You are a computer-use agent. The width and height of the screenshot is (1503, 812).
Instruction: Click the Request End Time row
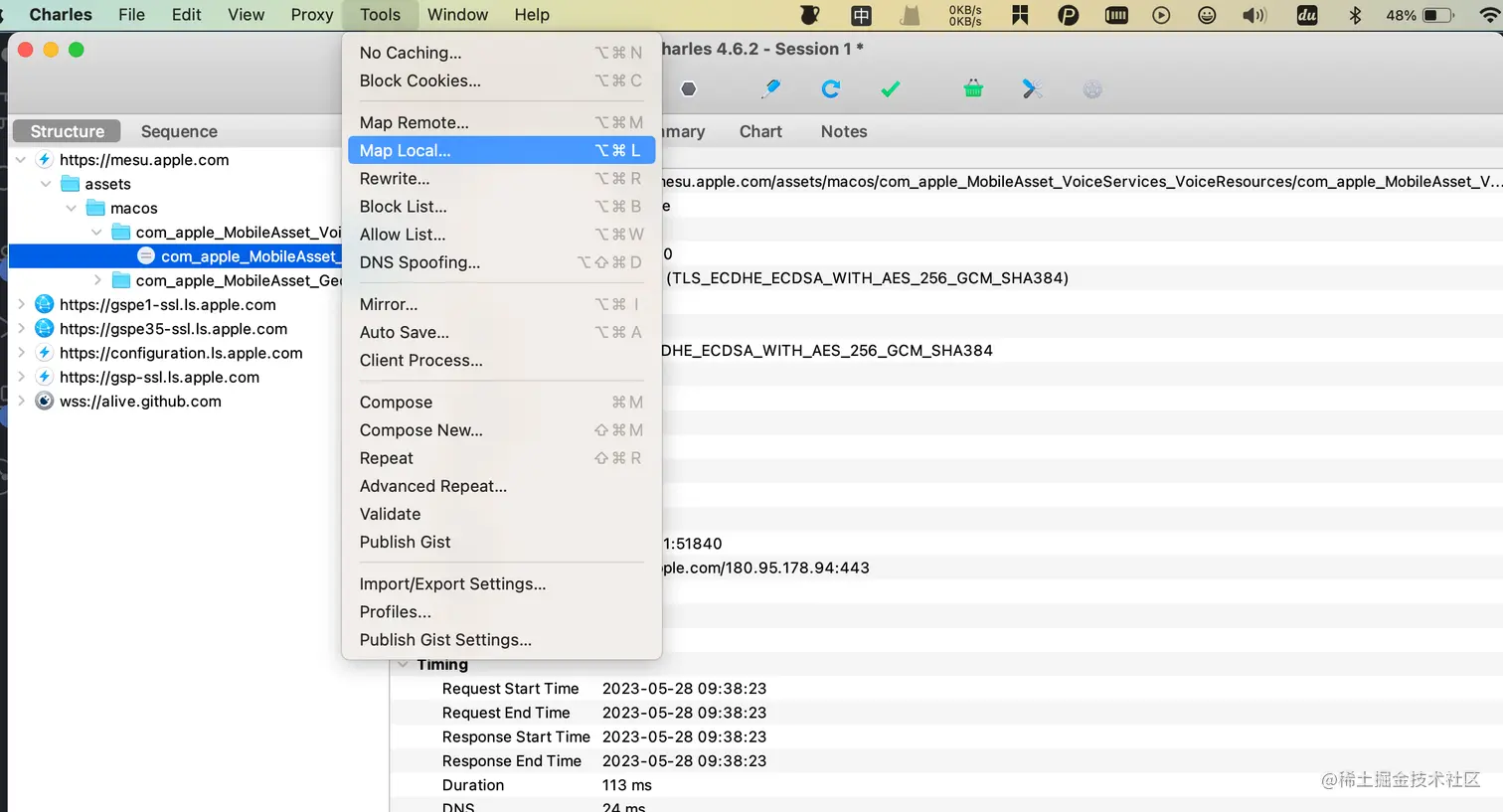pyautogui.click(x=945, y=713)
